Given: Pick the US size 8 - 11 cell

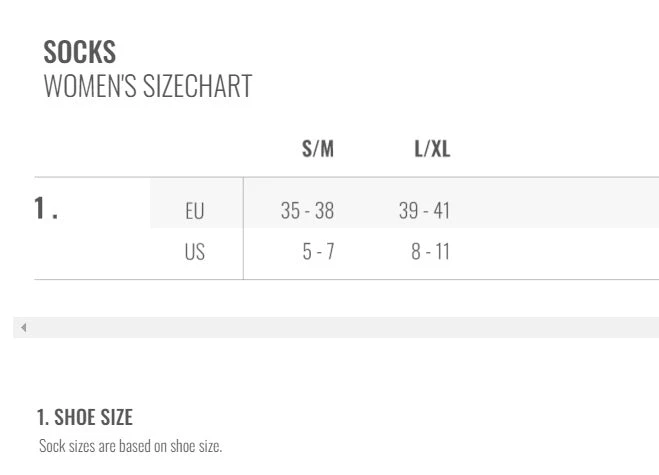Looking at the screenshot, I should click(430, 252).
